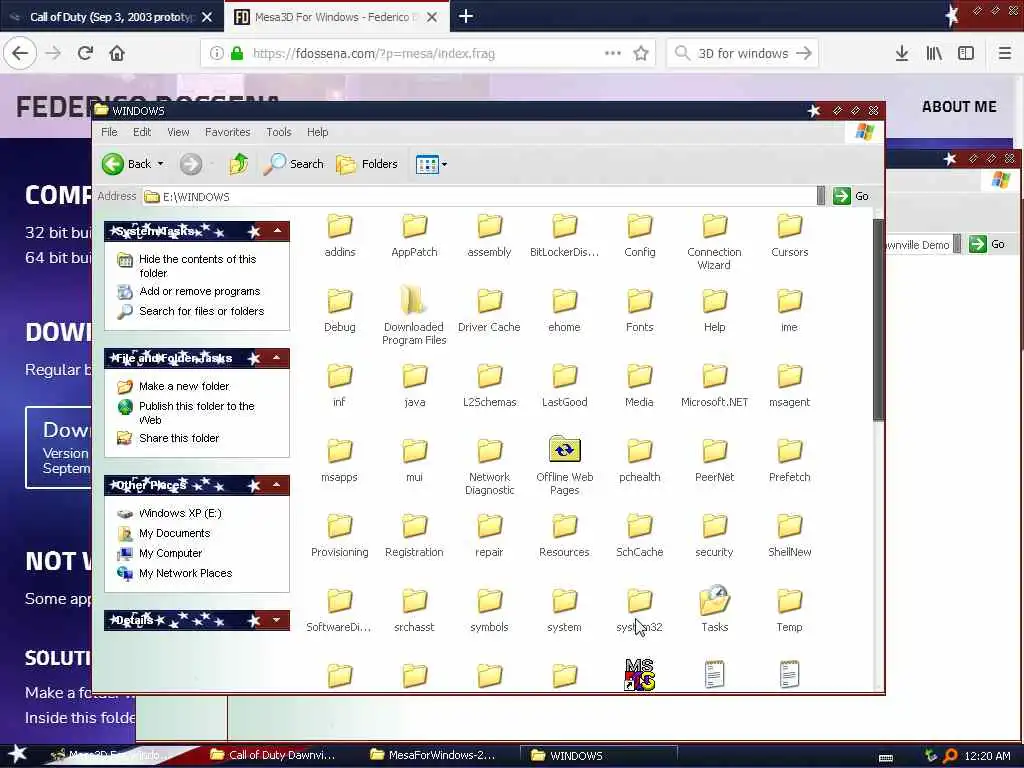Open the View menu
Screen dimensions: 1024x768
pos(178,132)
